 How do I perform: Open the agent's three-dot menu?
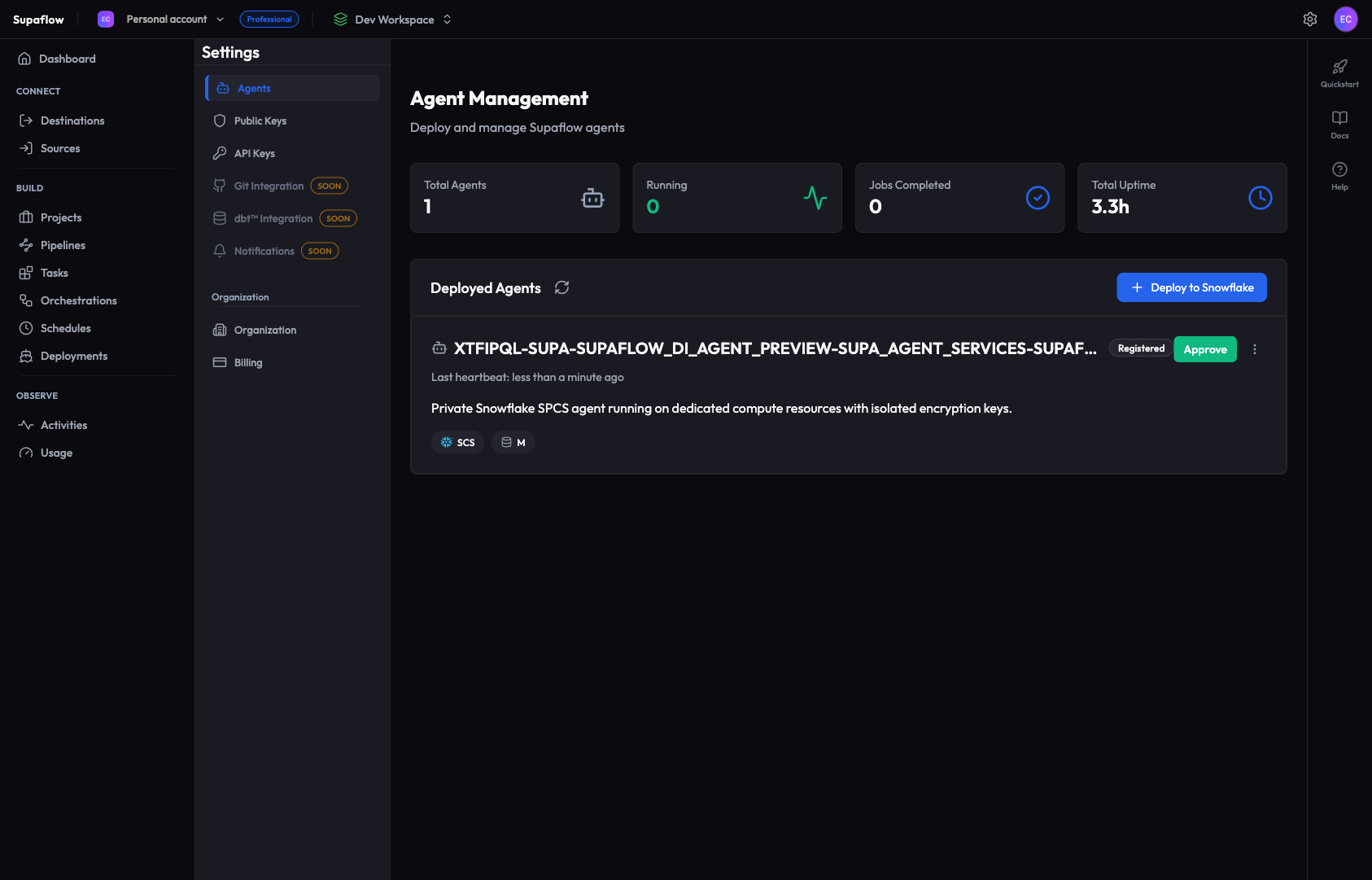[1254, 349]
